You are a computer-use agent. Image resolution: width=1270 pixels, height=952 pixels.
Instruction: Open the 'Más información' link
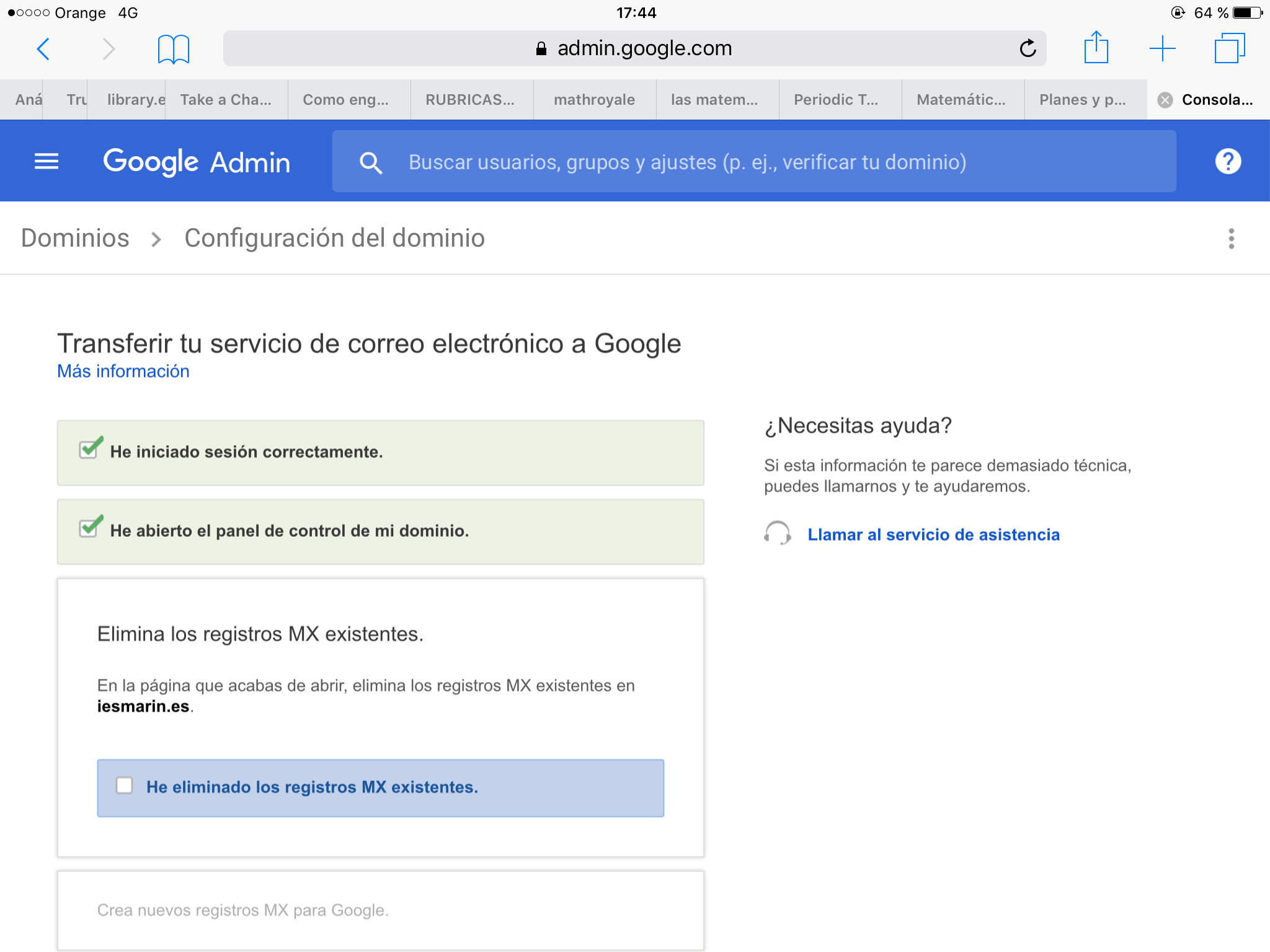click(x=123, y=371)
